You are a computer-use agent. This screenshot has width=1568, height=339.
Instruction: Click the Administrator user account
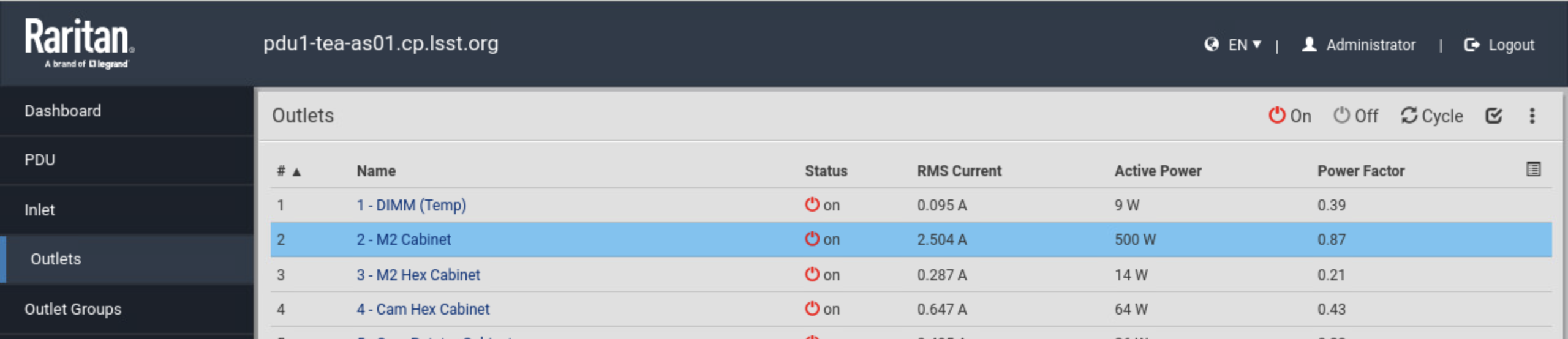[1359, 45]
